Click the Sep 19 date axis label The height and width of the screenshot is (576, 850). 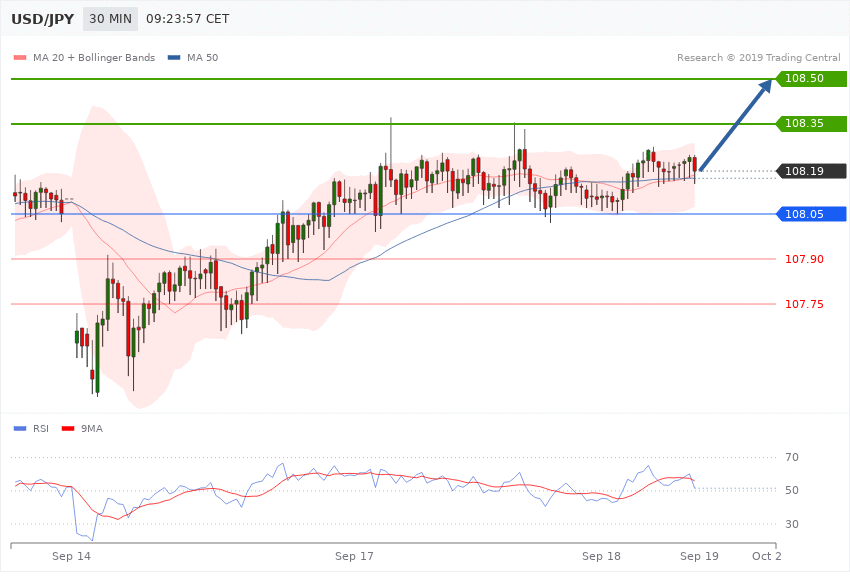(x=699, y=556)
